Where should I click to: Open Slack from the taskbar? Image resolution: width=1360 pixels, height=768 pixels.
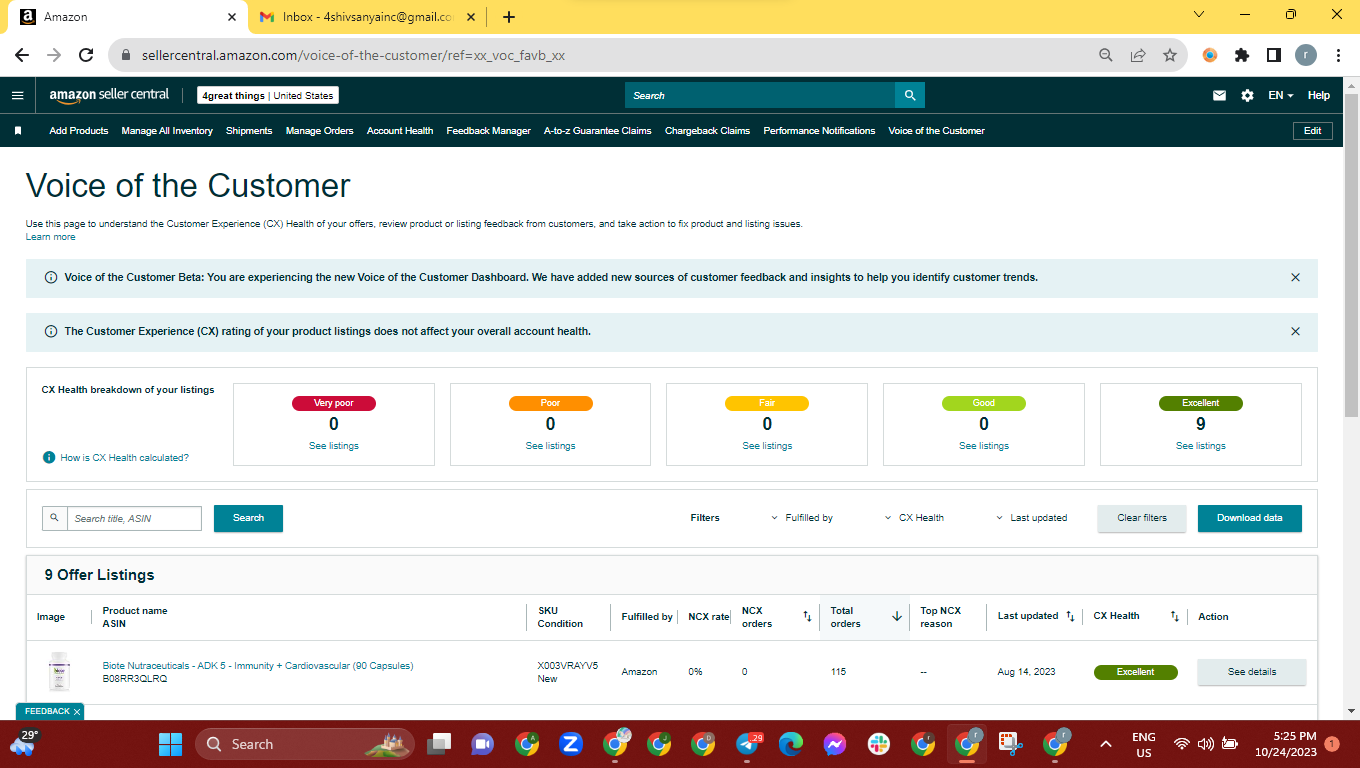(x=879, y=744)
